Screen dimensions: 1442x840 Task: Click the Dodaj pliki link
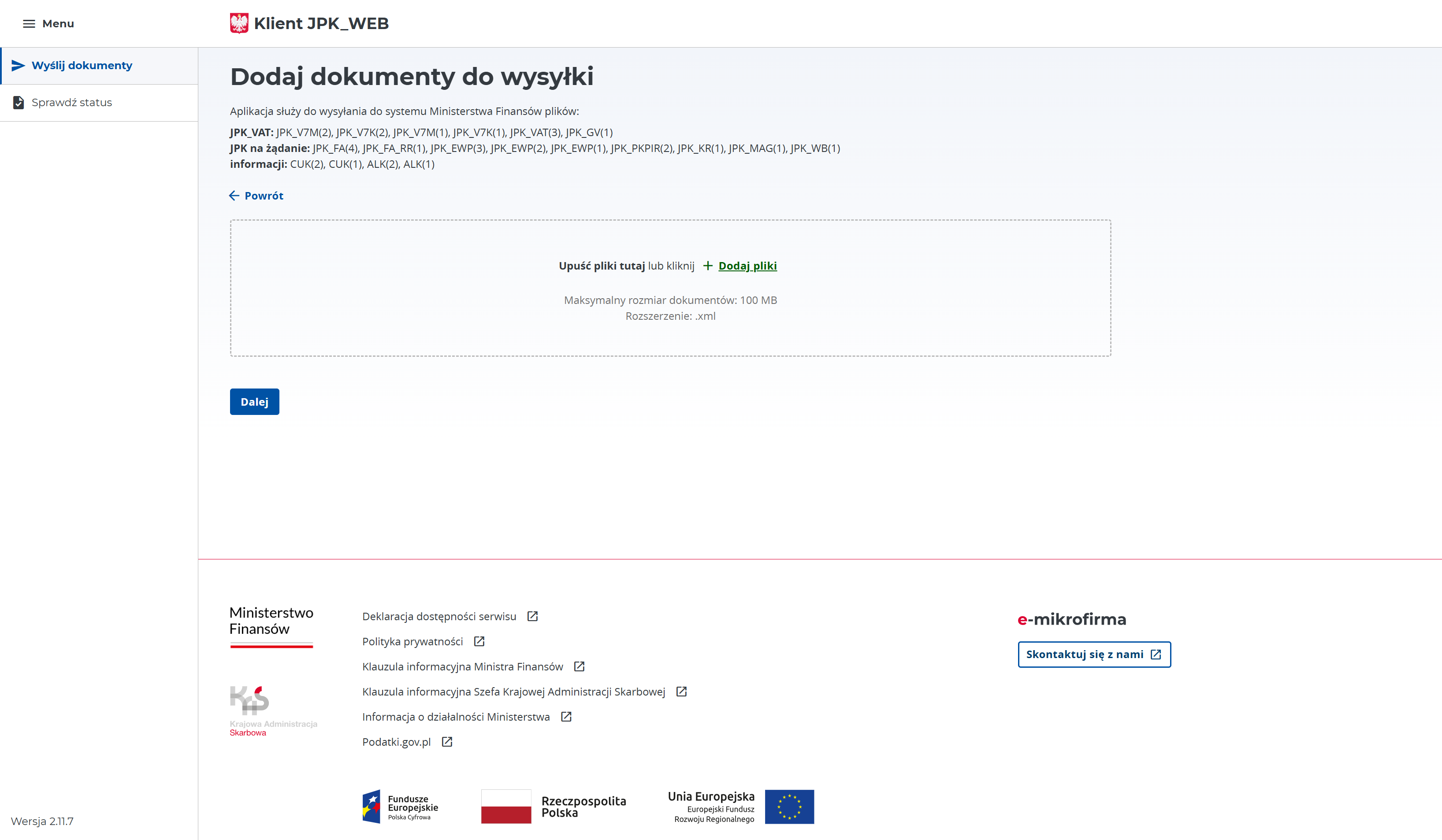(747, 266)
